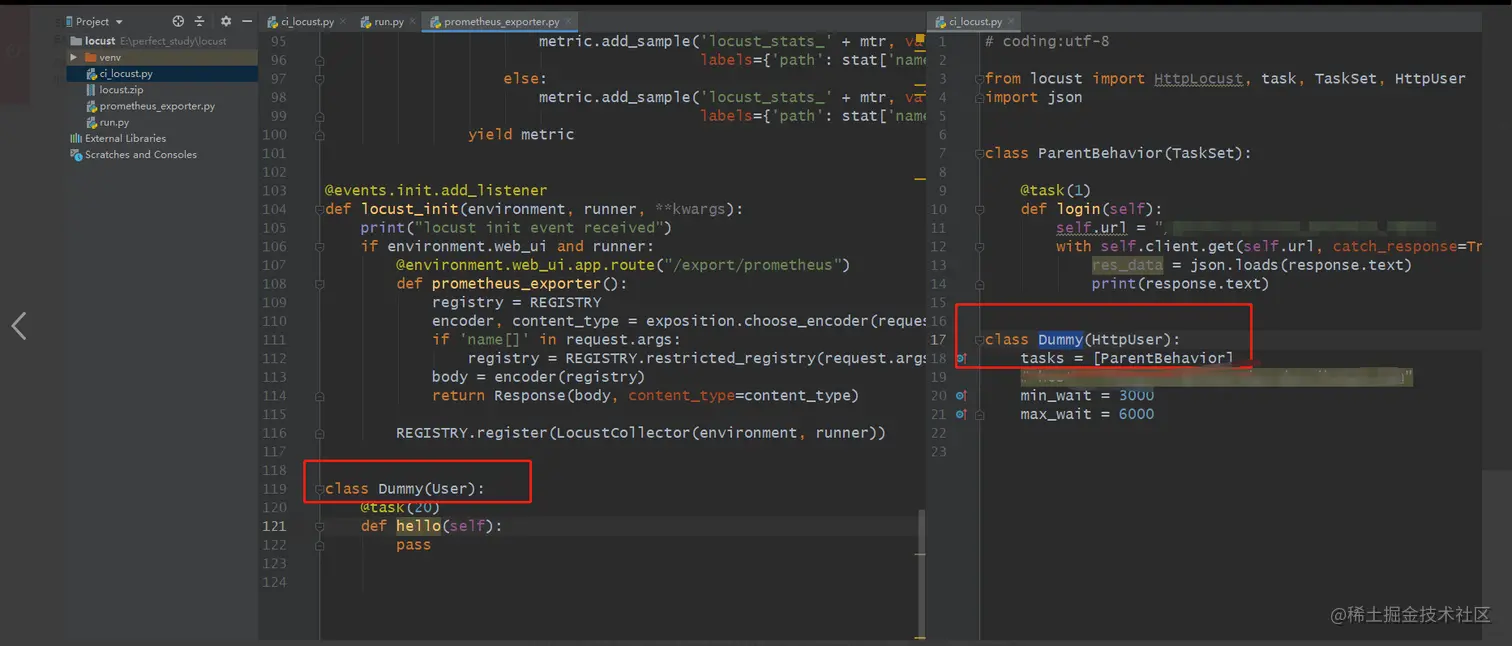Fold the if environment.web_ui block at line 106

pos(319,246)
